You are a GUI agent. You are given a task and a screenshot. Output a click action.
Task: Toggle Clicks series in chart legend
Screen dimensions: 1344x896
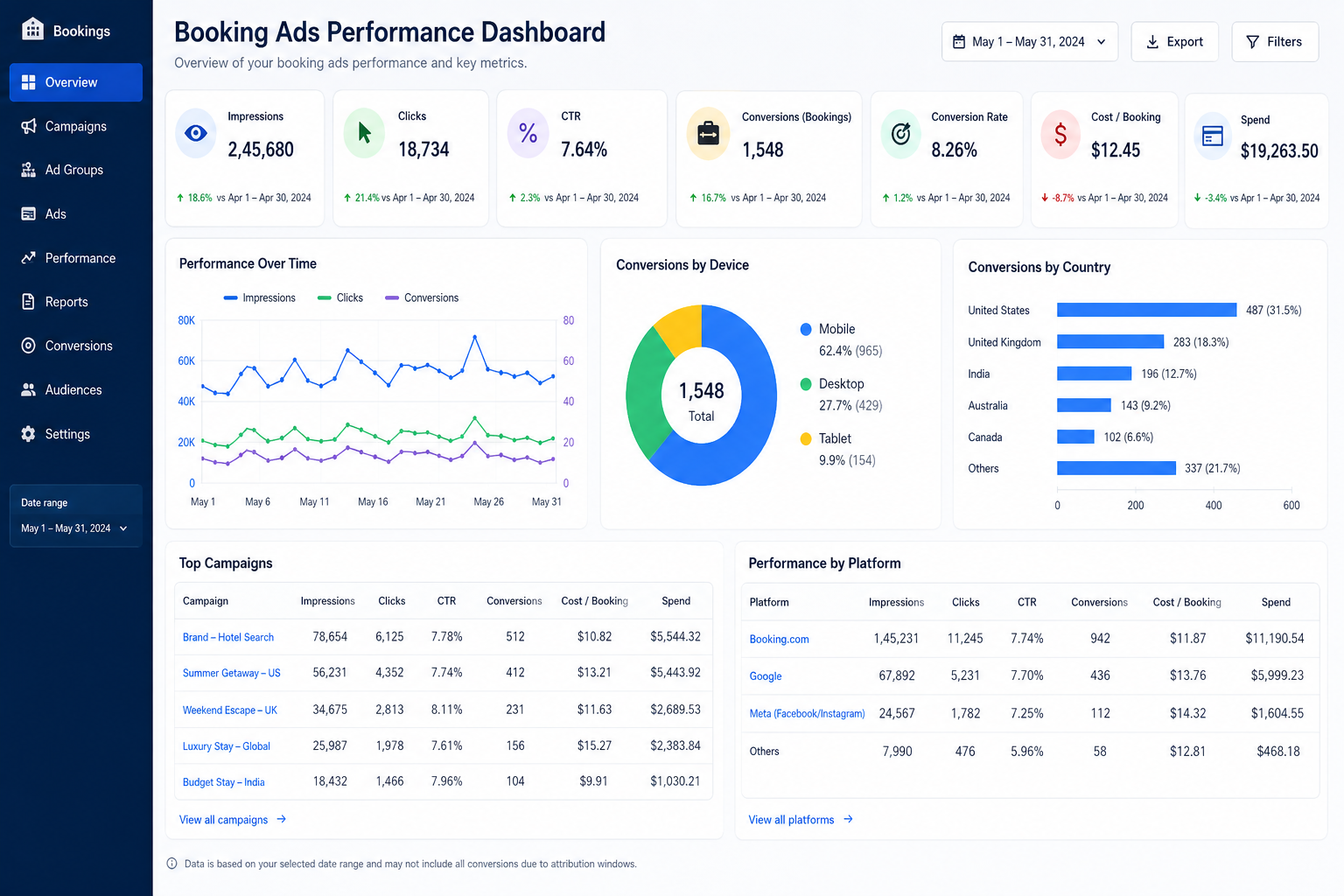pos(340,297)
